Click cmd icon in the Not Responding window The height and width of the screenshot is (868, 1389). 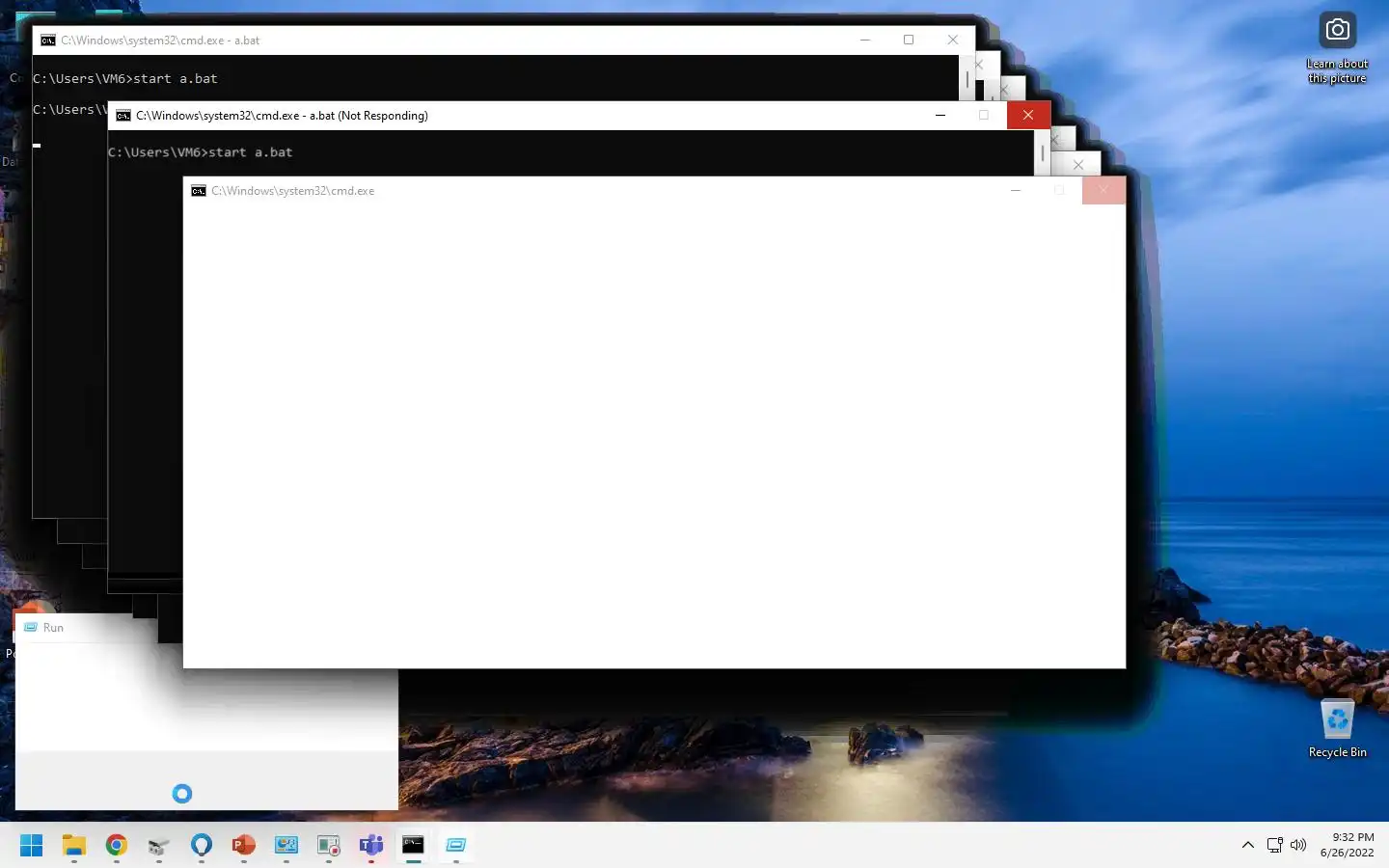[123, 116]
